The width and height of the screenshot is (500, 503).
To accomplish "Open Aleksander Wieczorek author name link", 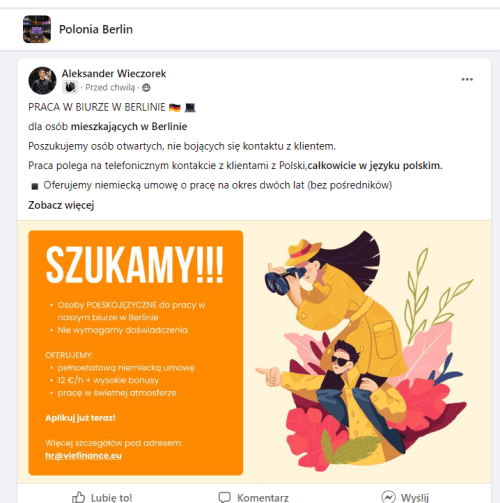I will coord(114,74).
